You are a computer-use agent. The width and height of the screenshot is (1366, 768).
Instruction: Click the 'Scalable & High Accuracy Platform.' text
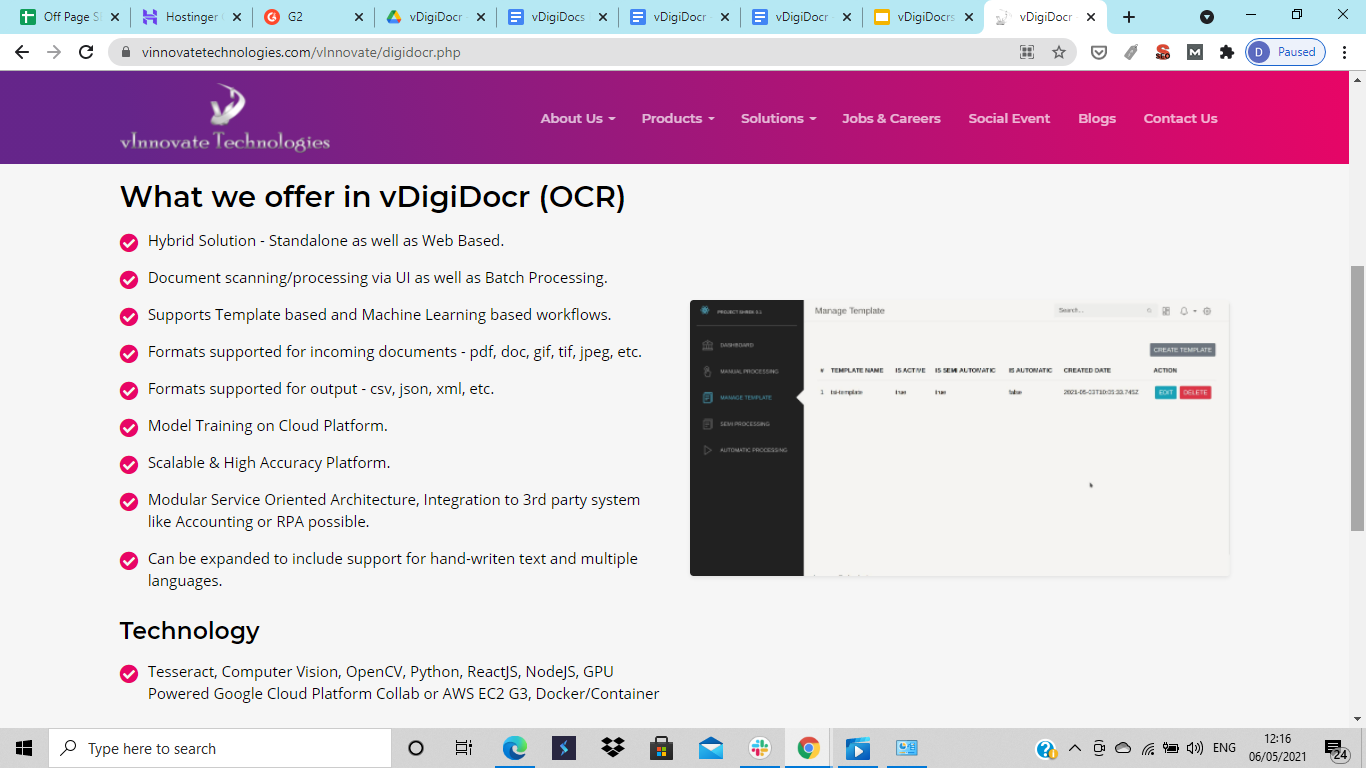(269, 463)
